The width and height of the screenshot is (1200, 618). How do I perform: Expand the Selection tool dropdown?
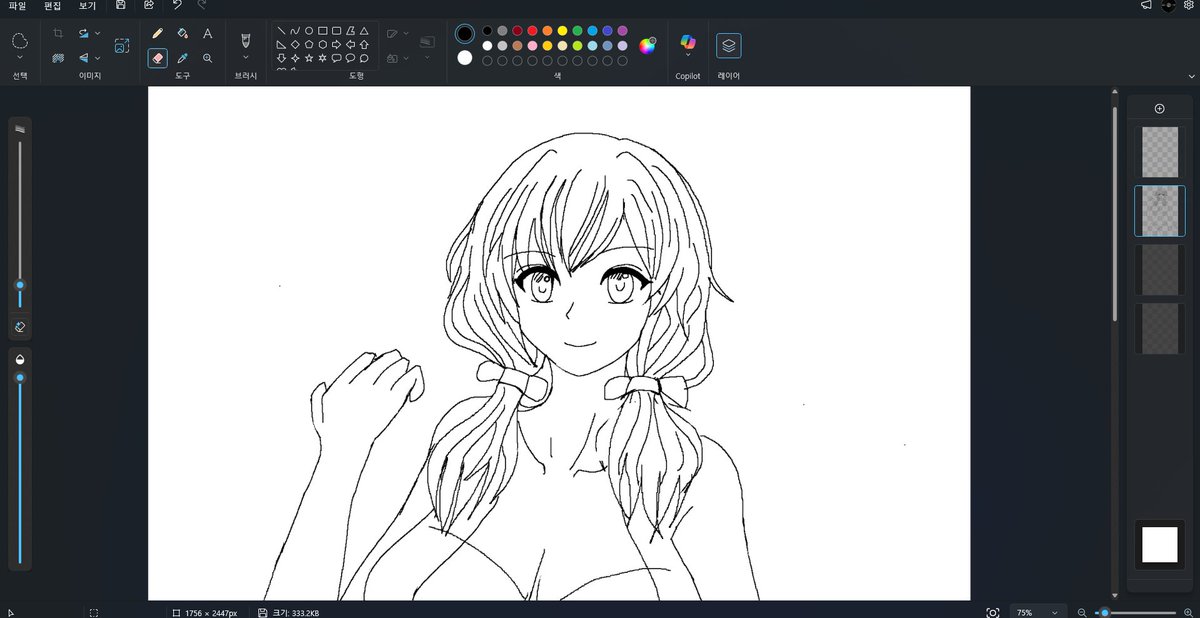tap(20, 56)
